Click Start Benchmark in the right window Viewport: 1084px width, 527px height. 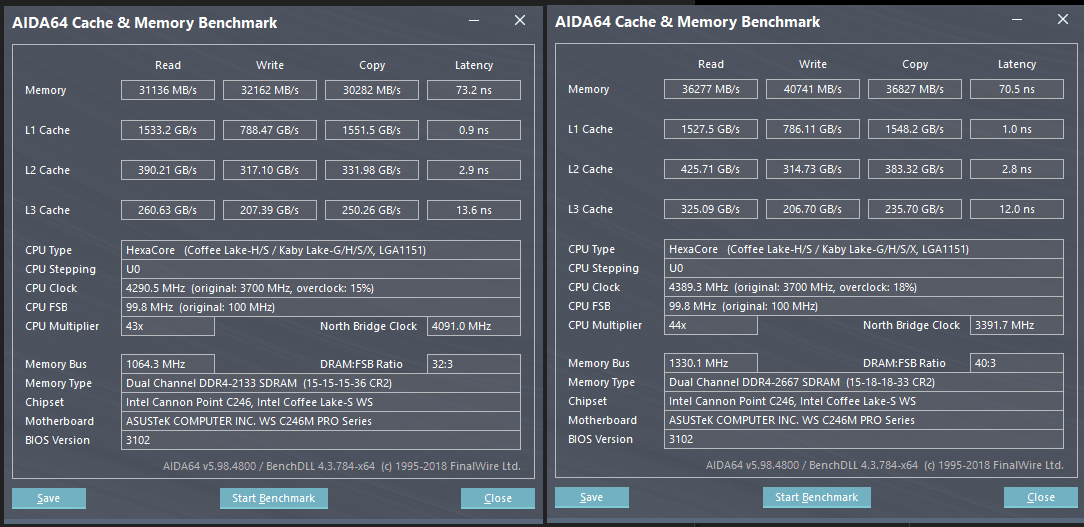pyautogui.click(x=816, y=497)
